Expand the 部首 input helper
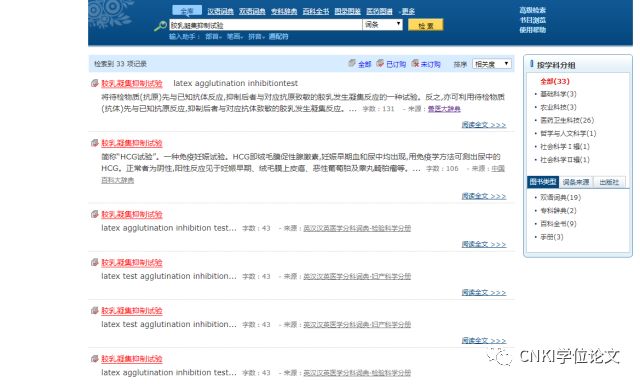Viewport: 640px width, 384px height. (x=213, y=37)
